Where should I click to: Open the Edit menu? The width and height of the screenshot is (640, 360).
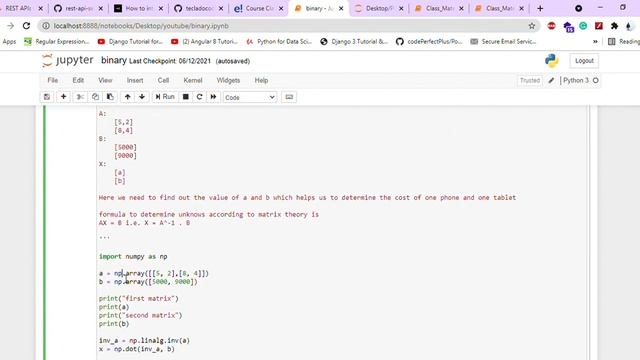[78, 80]
